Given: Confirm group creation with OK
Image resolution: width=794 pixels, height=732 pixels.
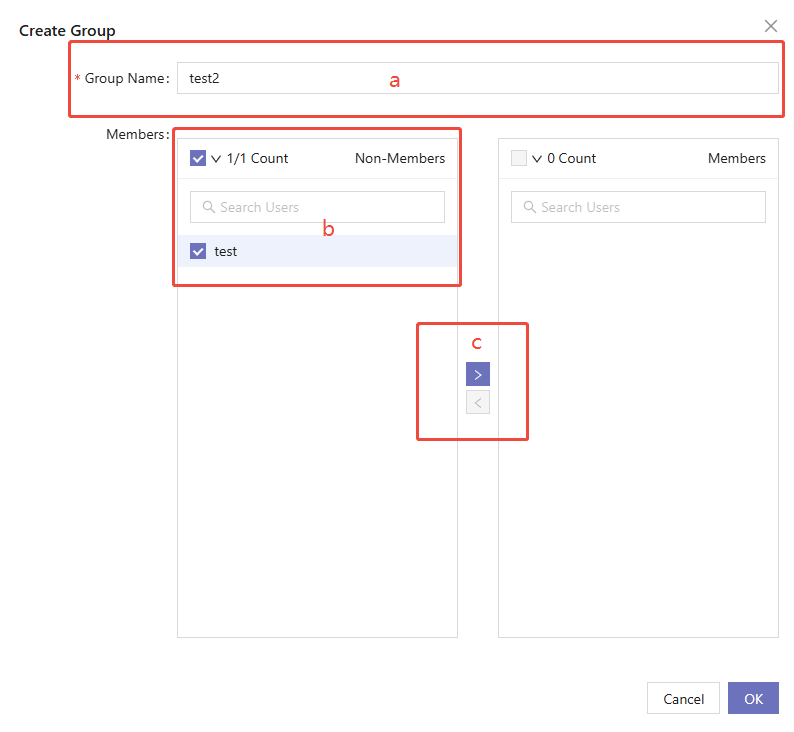Looking at the screenshot, I should 752,698.
